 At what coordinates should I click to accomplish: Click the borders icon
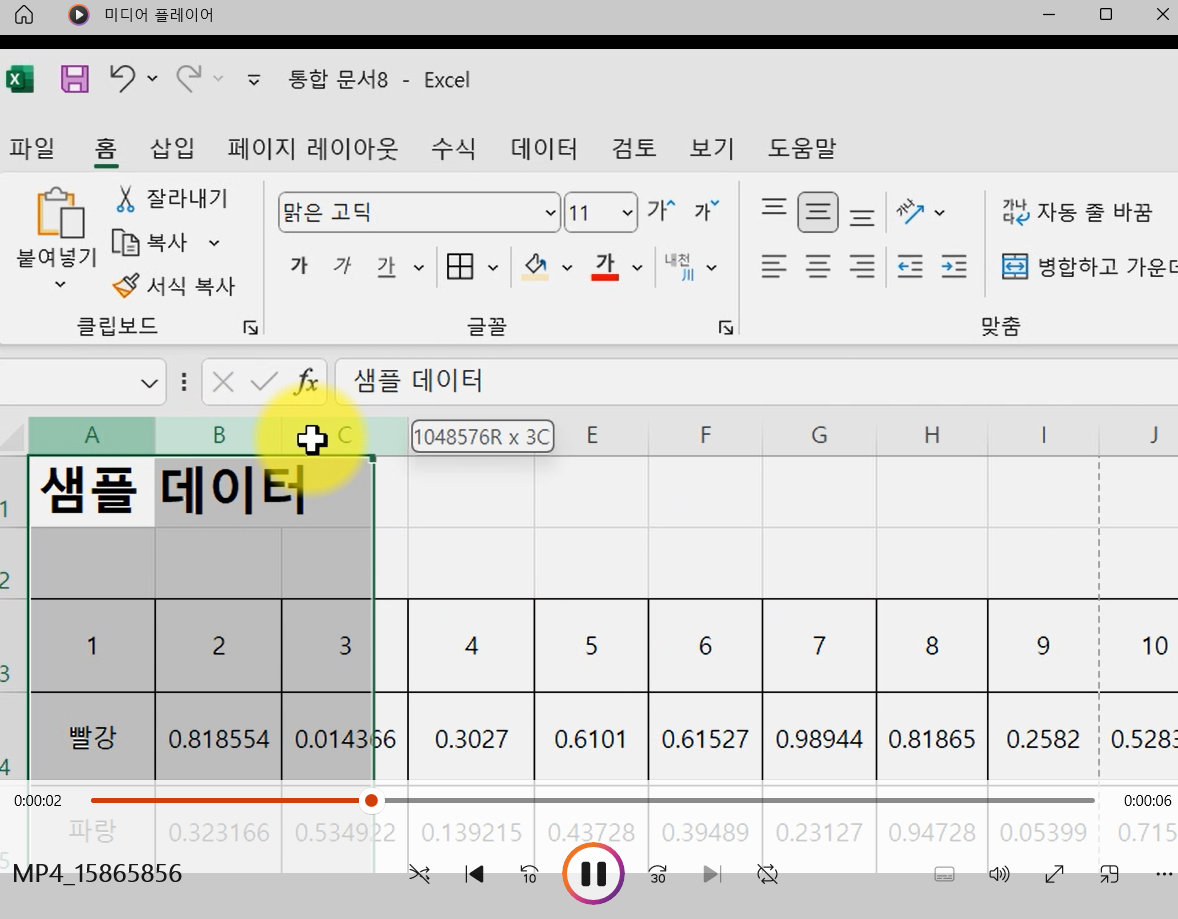pos(460,266)
